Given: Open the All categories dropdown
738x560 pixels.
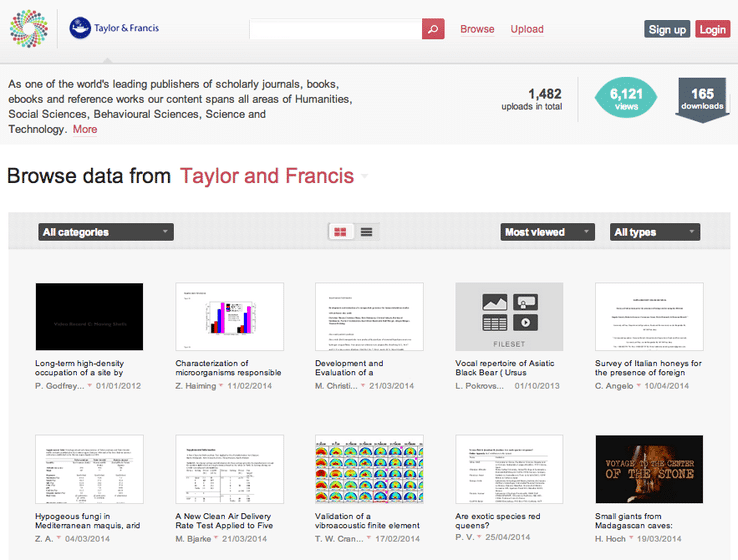Looking at the screenshot, I should click(106, 232).
